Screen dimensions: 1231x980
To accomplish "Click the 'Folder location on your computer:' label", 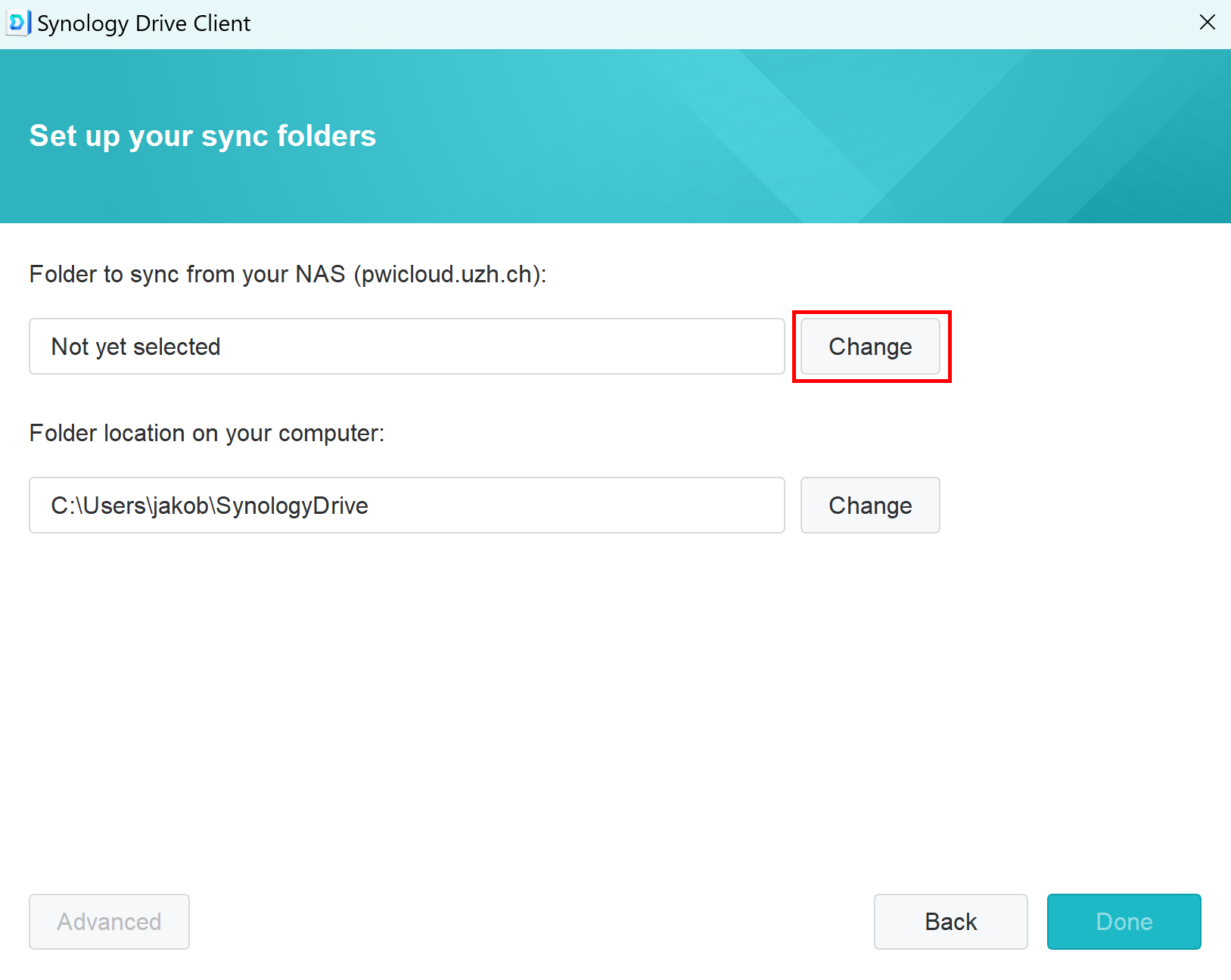I will 207,433.
